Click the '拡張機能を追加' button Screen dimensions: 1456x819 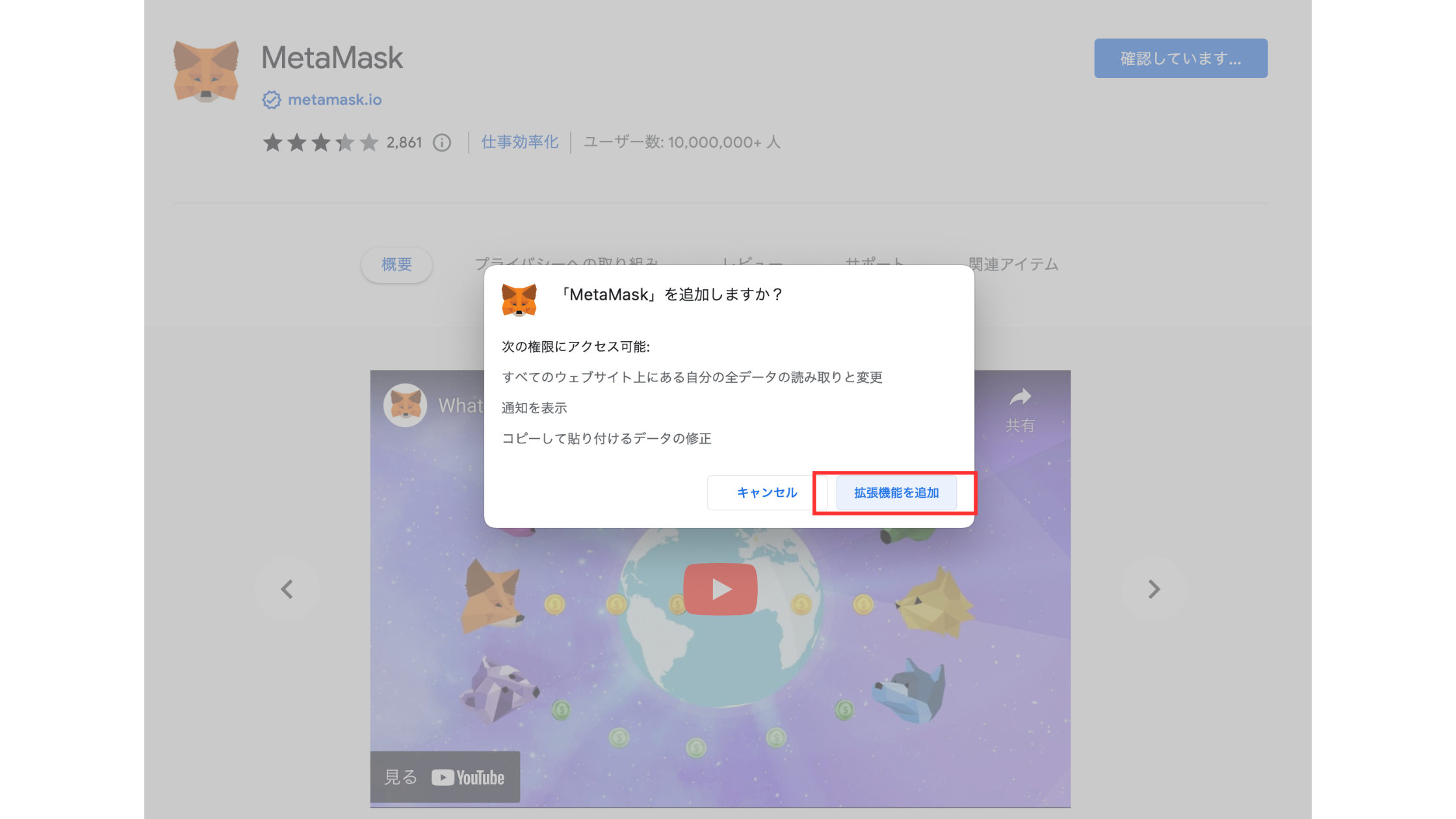pyautogui.click(x=896, y=493)
